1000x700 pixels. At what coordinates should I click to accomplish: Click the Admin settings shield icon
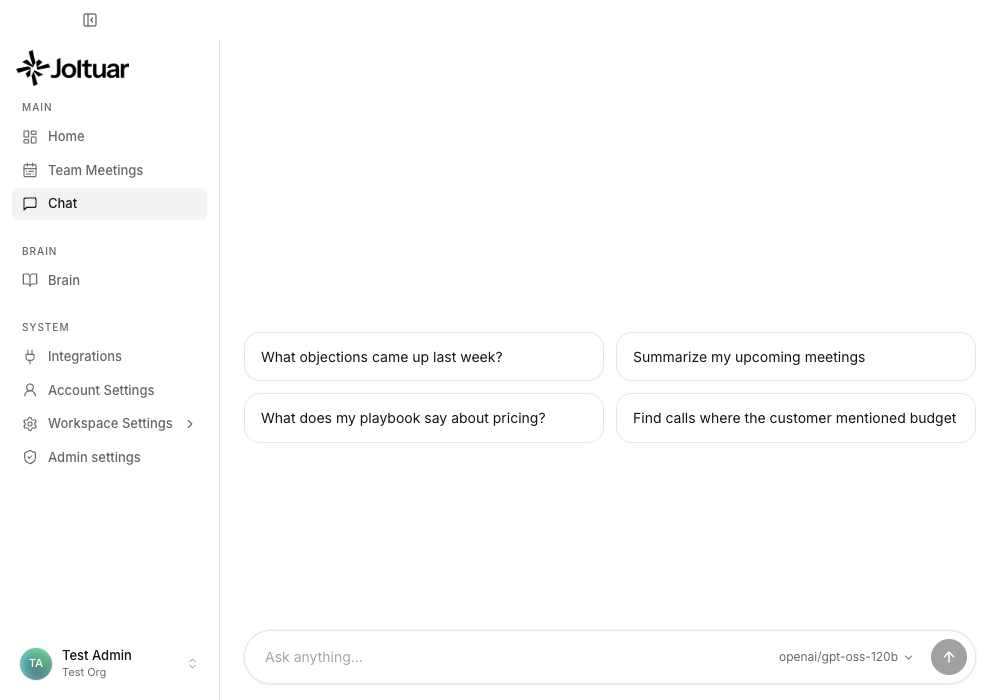(30, 457)
